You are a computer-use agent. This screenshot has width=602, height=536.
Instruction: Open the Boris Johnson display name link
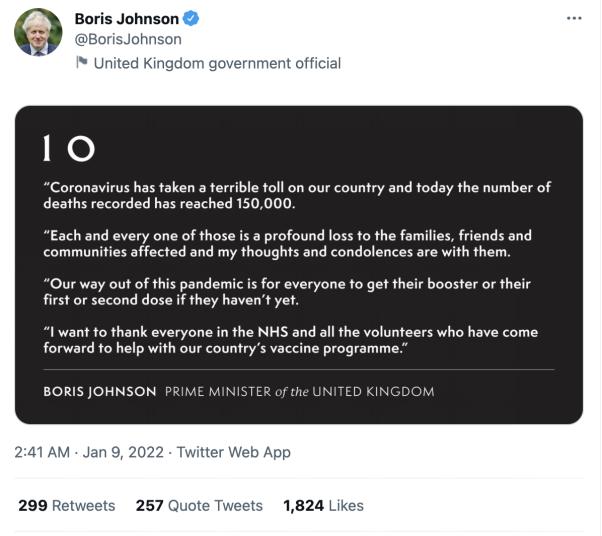point(127,19)
